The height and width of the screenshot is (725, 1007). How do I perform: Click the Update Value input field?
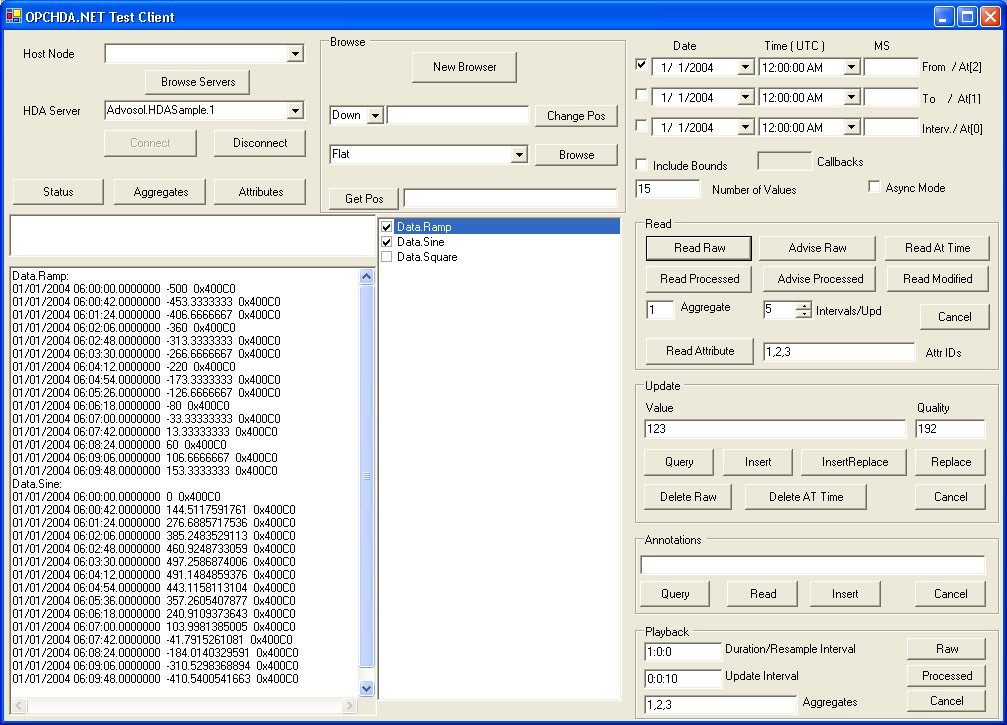click(x=774, y=429)
